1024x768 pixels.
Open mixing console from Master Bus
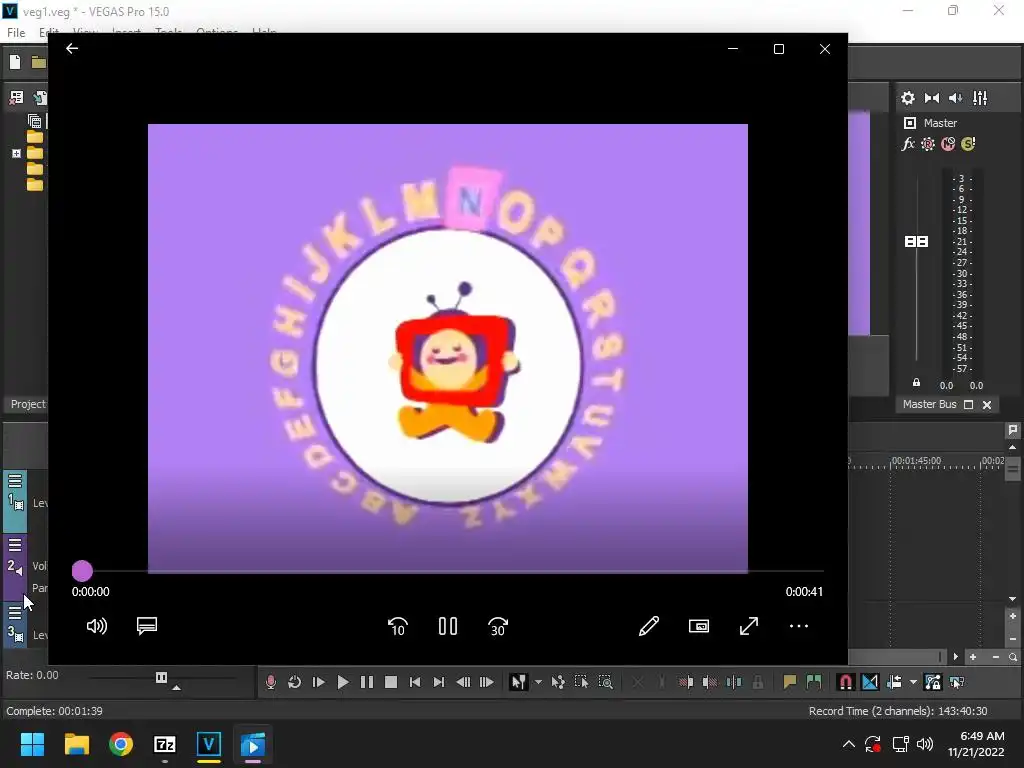click(980, 98)
